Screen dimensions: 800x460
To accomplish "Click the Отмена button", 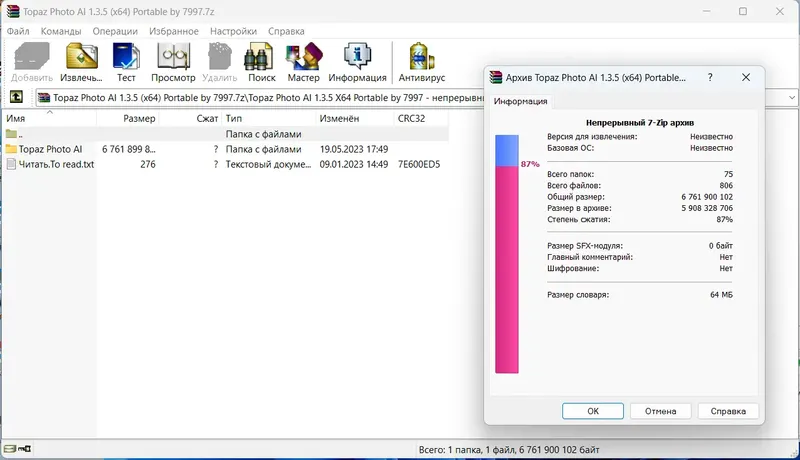I will pyautogui.click(x=660, y=411).
